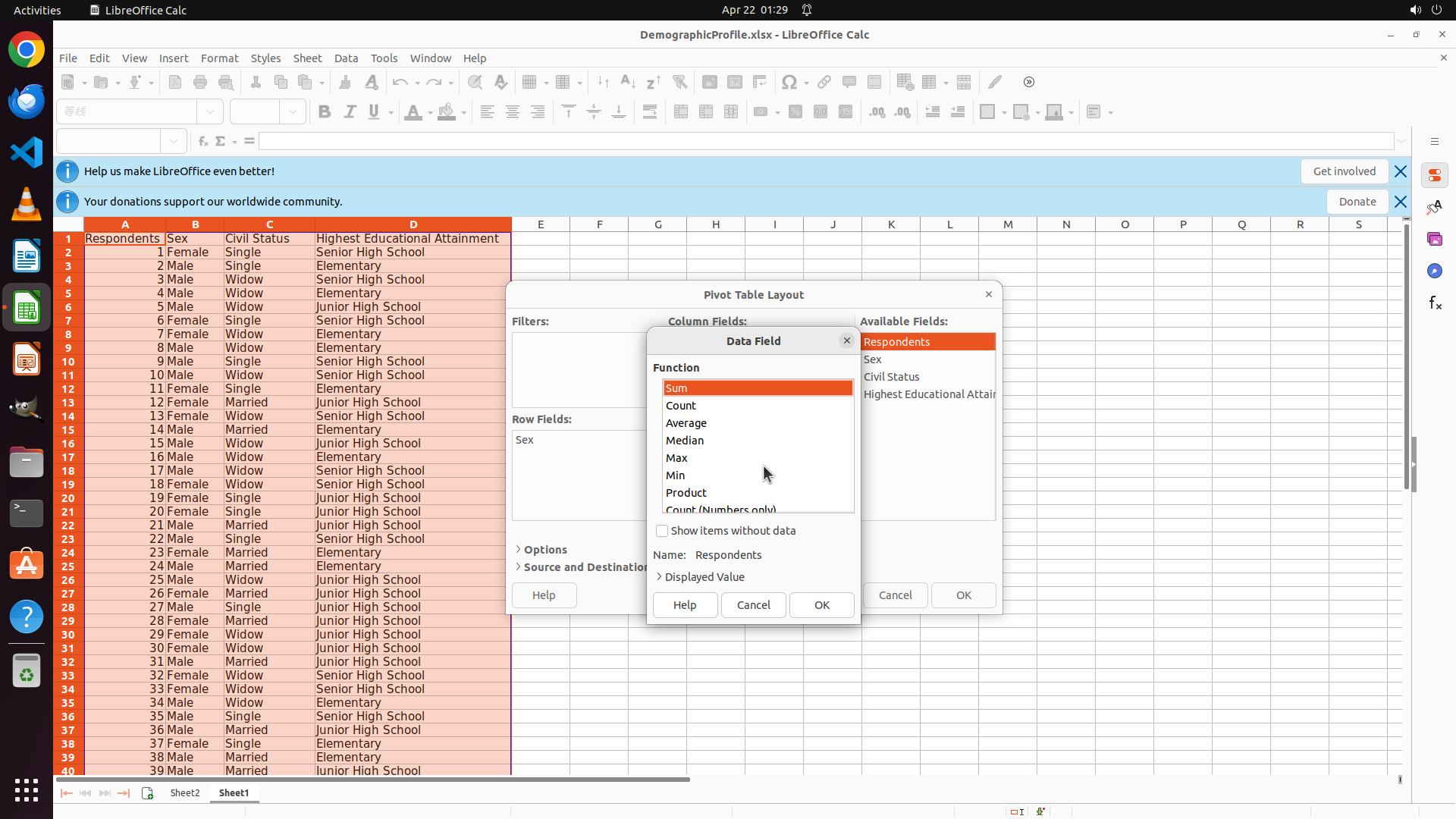Select the Count function in list
The height and width of the screenshot is (819, 1456).
point(681,406)
